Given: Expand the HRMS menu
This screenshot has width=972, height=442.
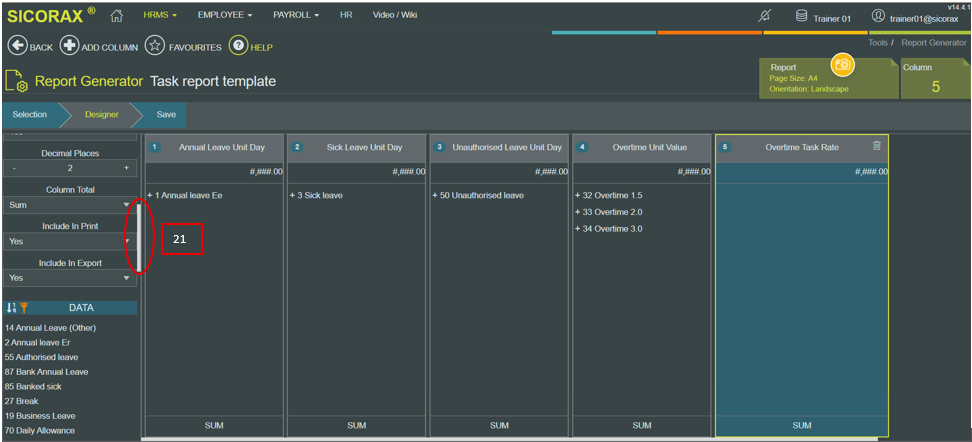Looking at the screenshot, I should pyautogui.click(x=161, y=15).
